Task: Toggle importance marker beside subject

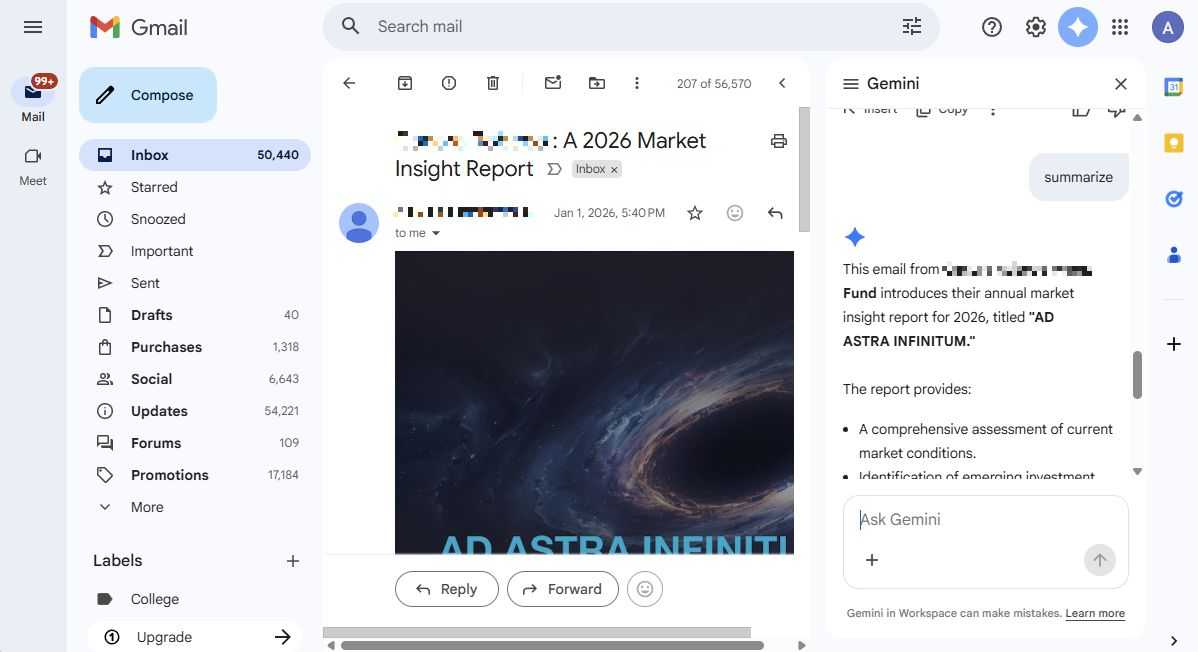Action: tap(555, 169)
